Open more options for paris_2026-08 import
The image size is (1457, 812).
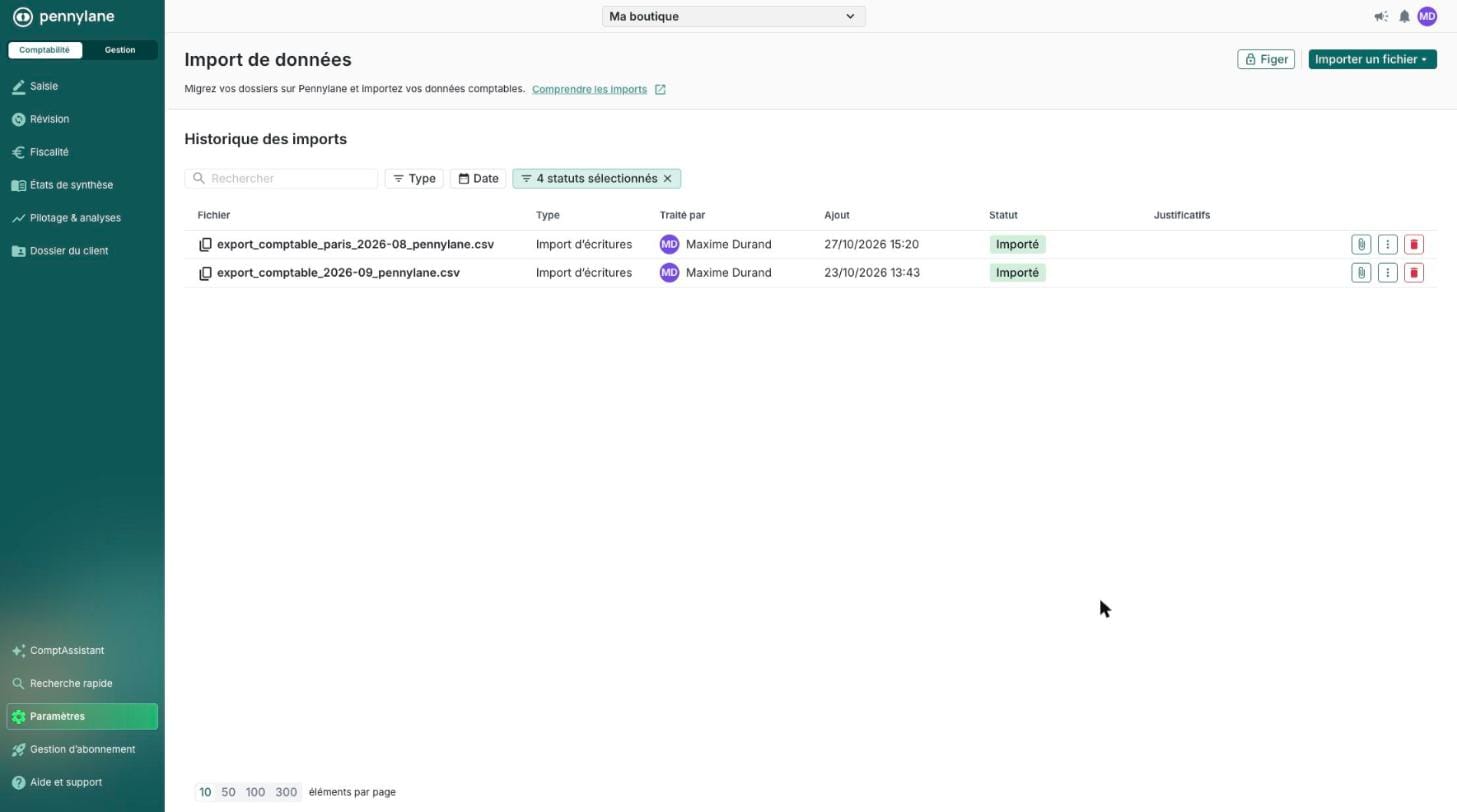[x=1387, y=244]
